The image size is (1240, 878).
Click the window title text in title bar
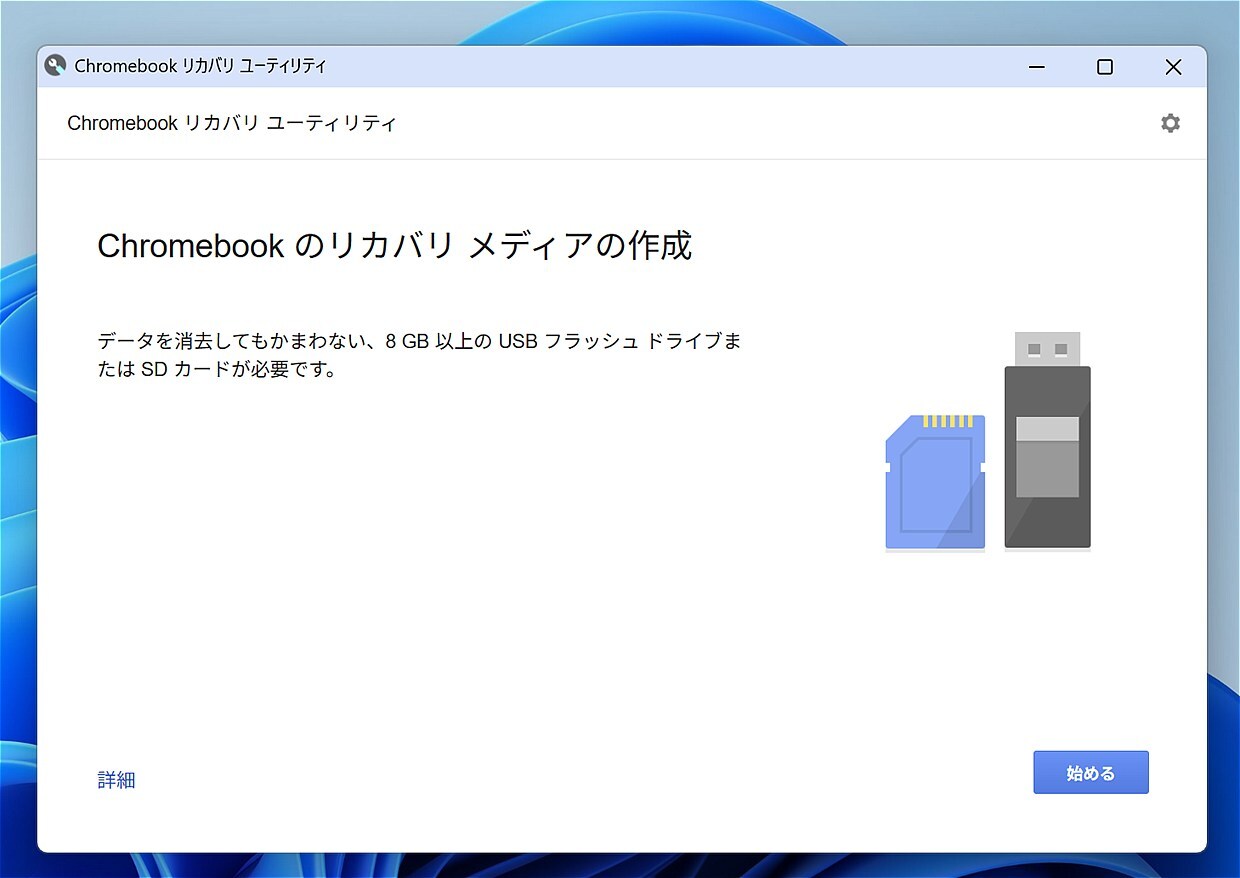pos(200,66)
